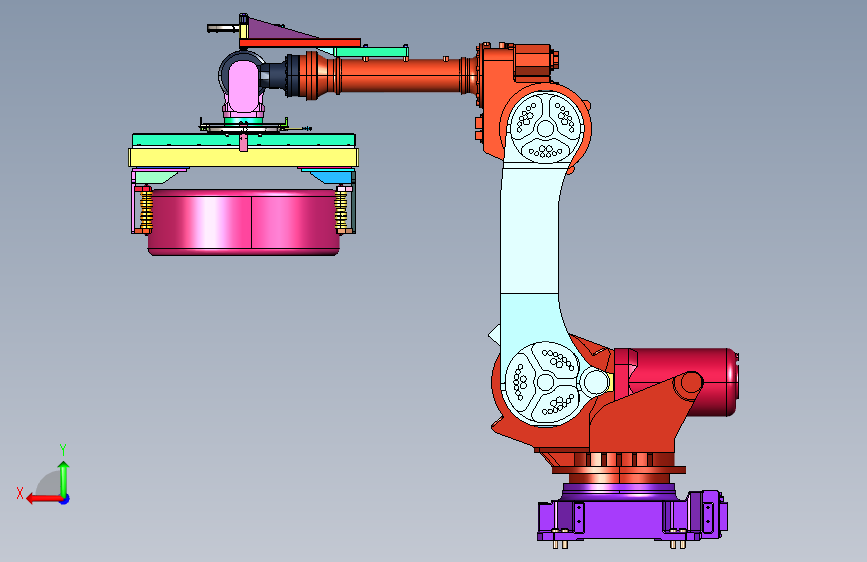Click the blue Z axis dot on the triad
The width and height of the screenshot is (867, 562).
click(x=65, y=499)
